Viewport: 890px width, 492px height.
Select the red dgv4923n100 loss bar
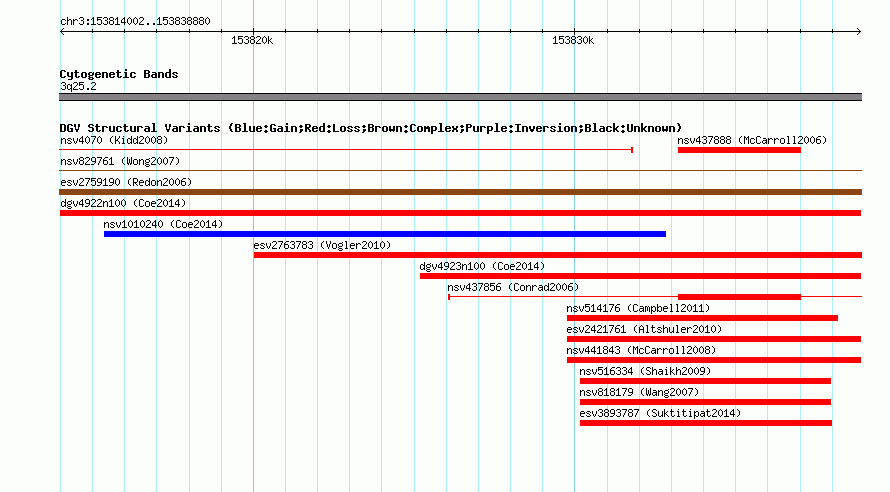tap(640, 276)
